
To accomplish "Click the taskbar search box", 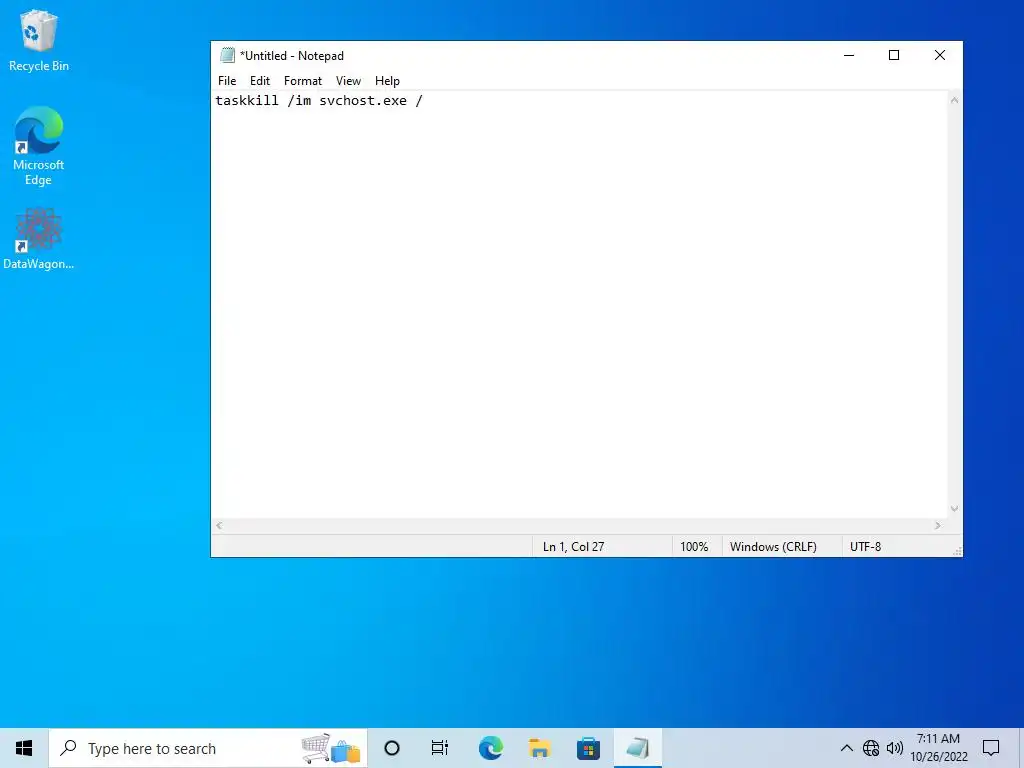I will [x=208, y=748].
